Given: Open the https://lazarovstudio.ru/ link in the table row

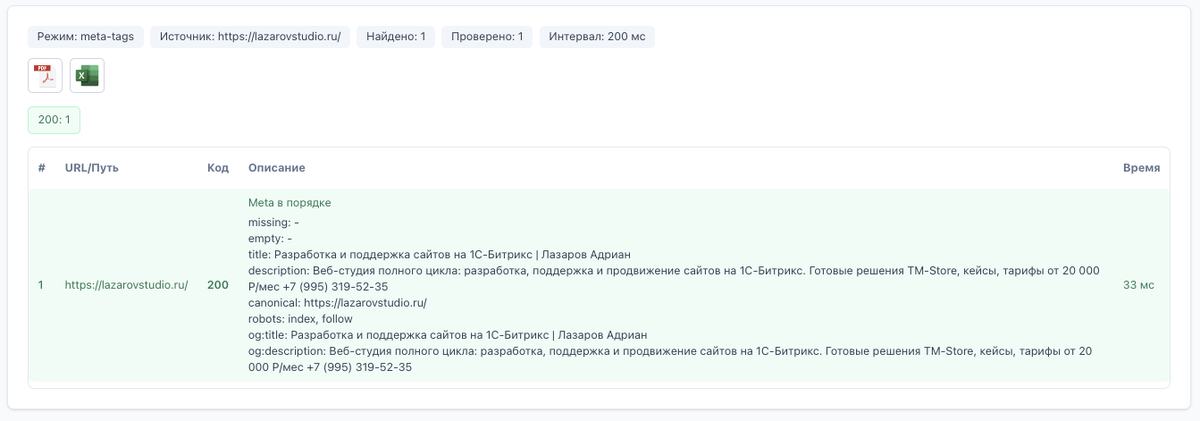Looking at the screenshot, I should coord(126,285).
